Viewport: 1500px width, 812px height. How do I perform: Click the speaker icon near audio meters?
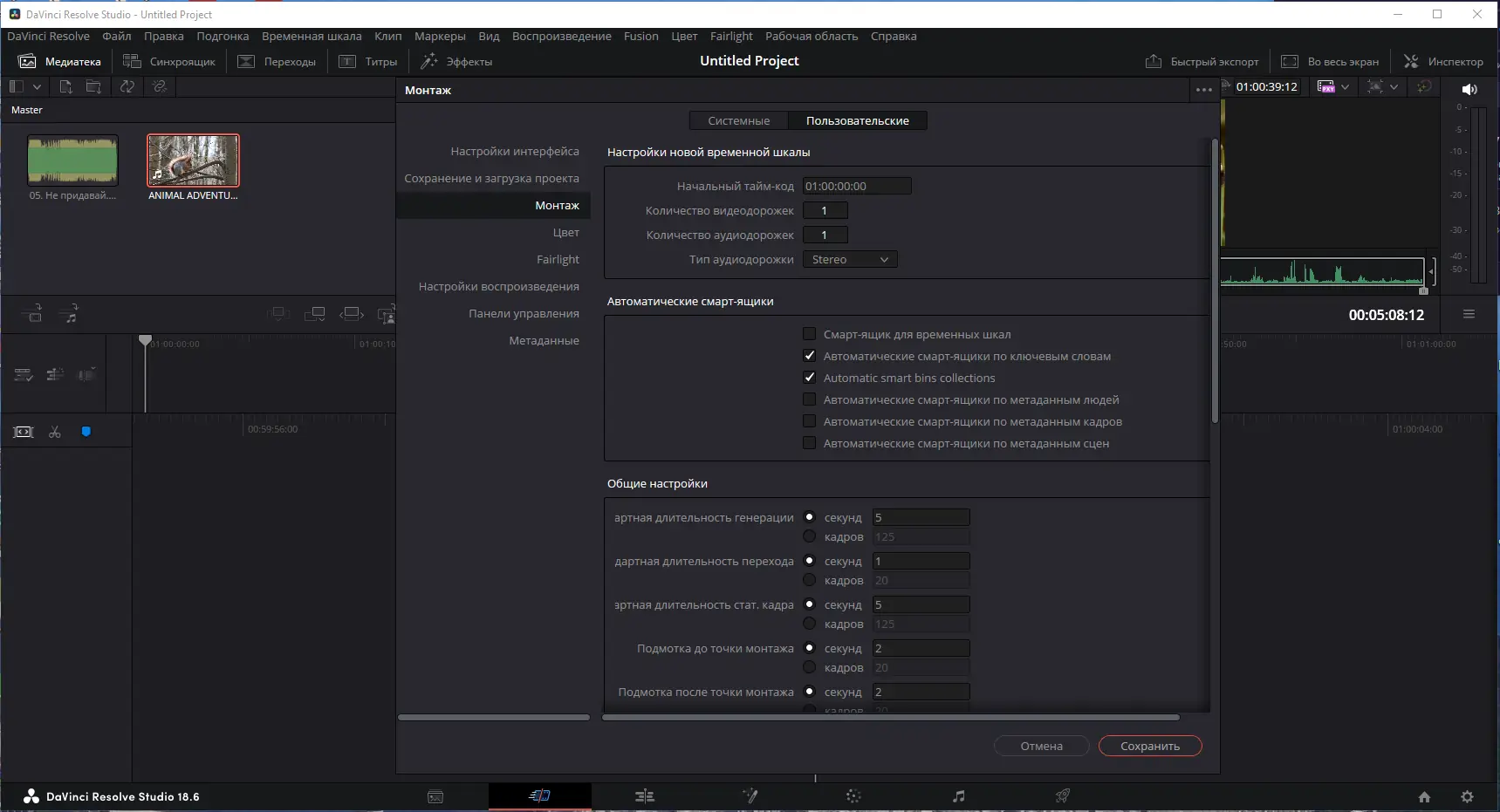[x=1470, y=89]
